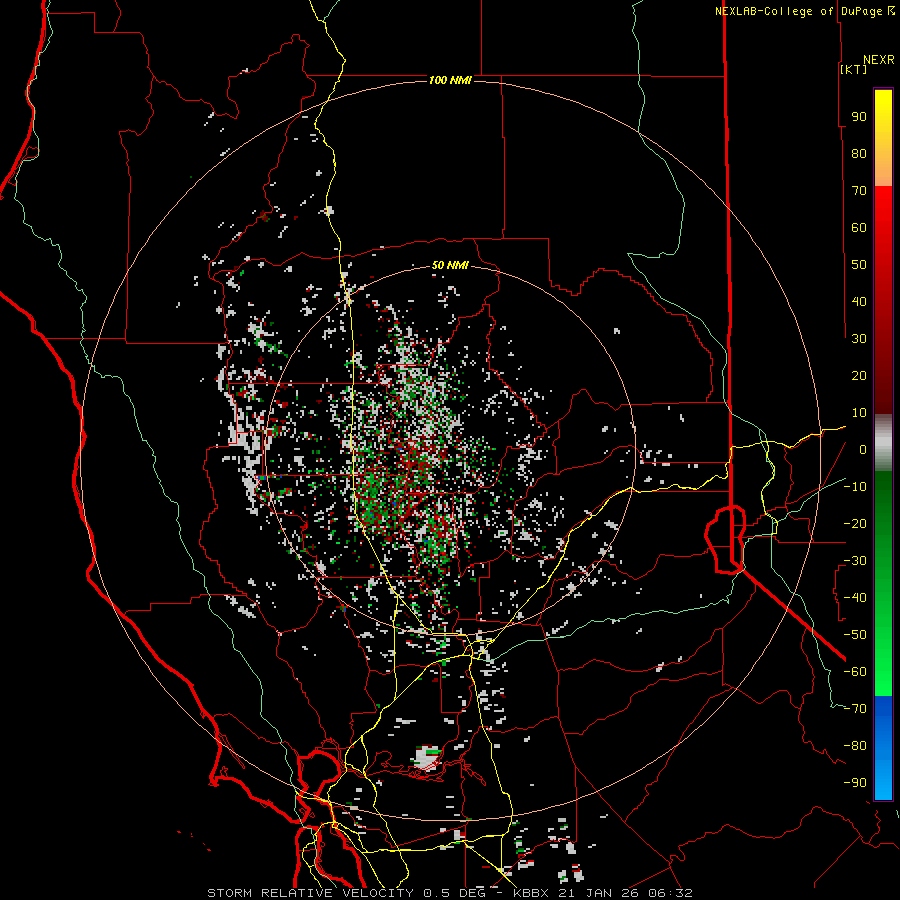Click the [KT] units label

[x=853, y=69]
